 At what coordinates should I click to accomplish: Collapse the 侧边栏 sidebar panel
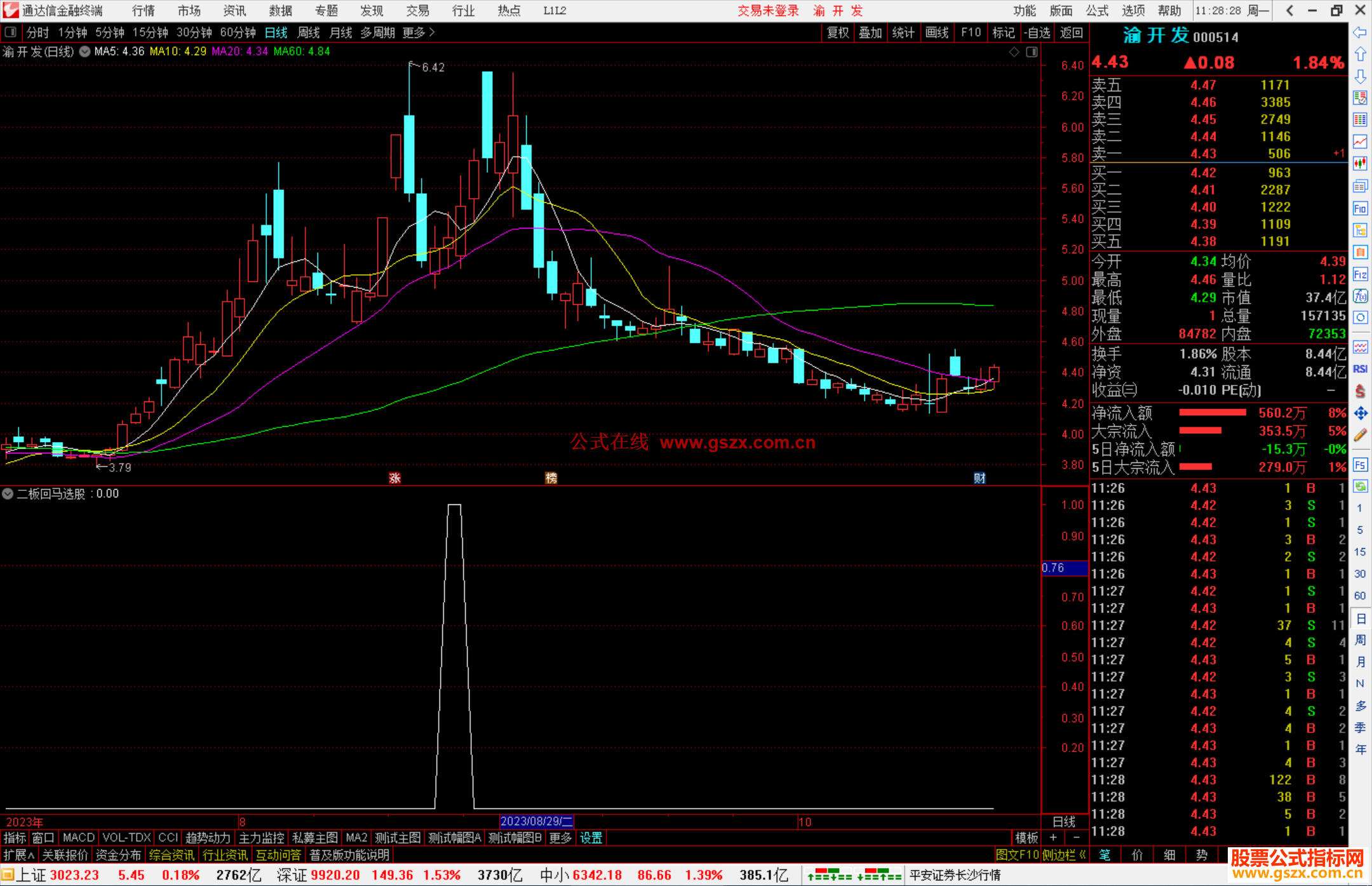click(x=1064, y=855)
